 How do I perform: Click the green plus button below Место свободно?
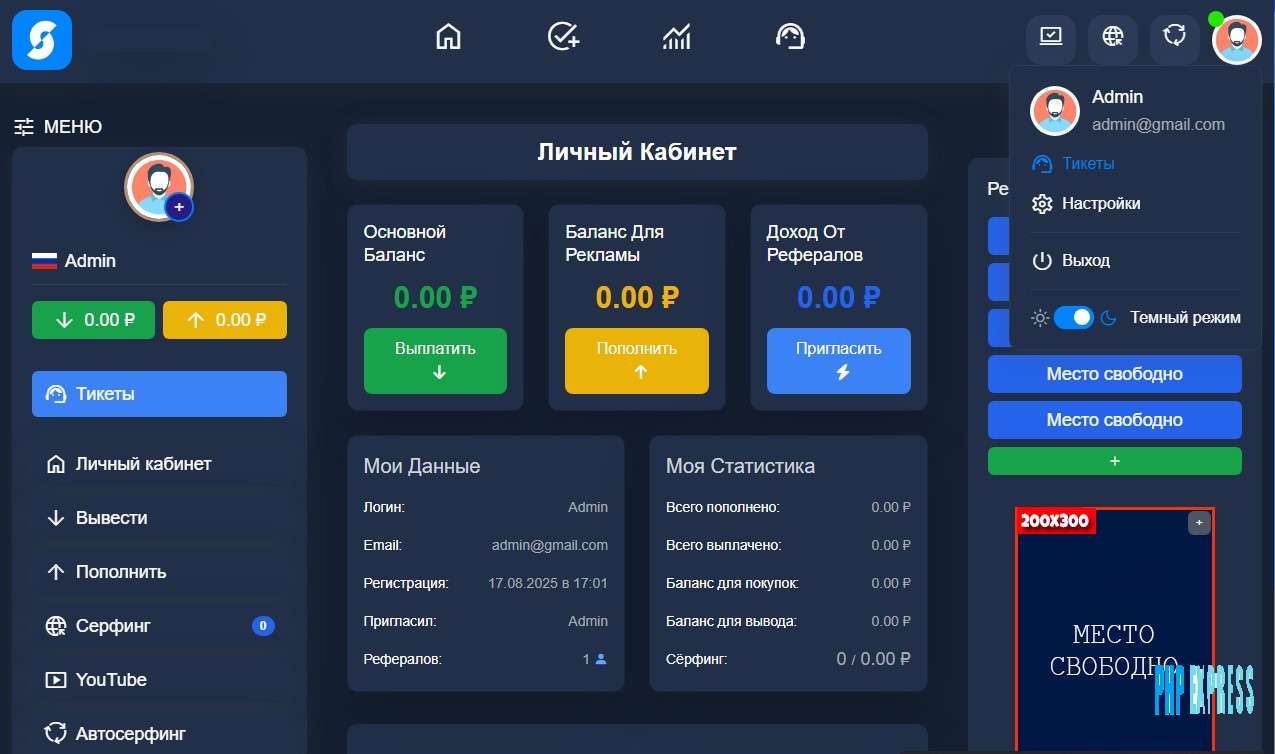pyautogui.click(x=1115, y=461)
